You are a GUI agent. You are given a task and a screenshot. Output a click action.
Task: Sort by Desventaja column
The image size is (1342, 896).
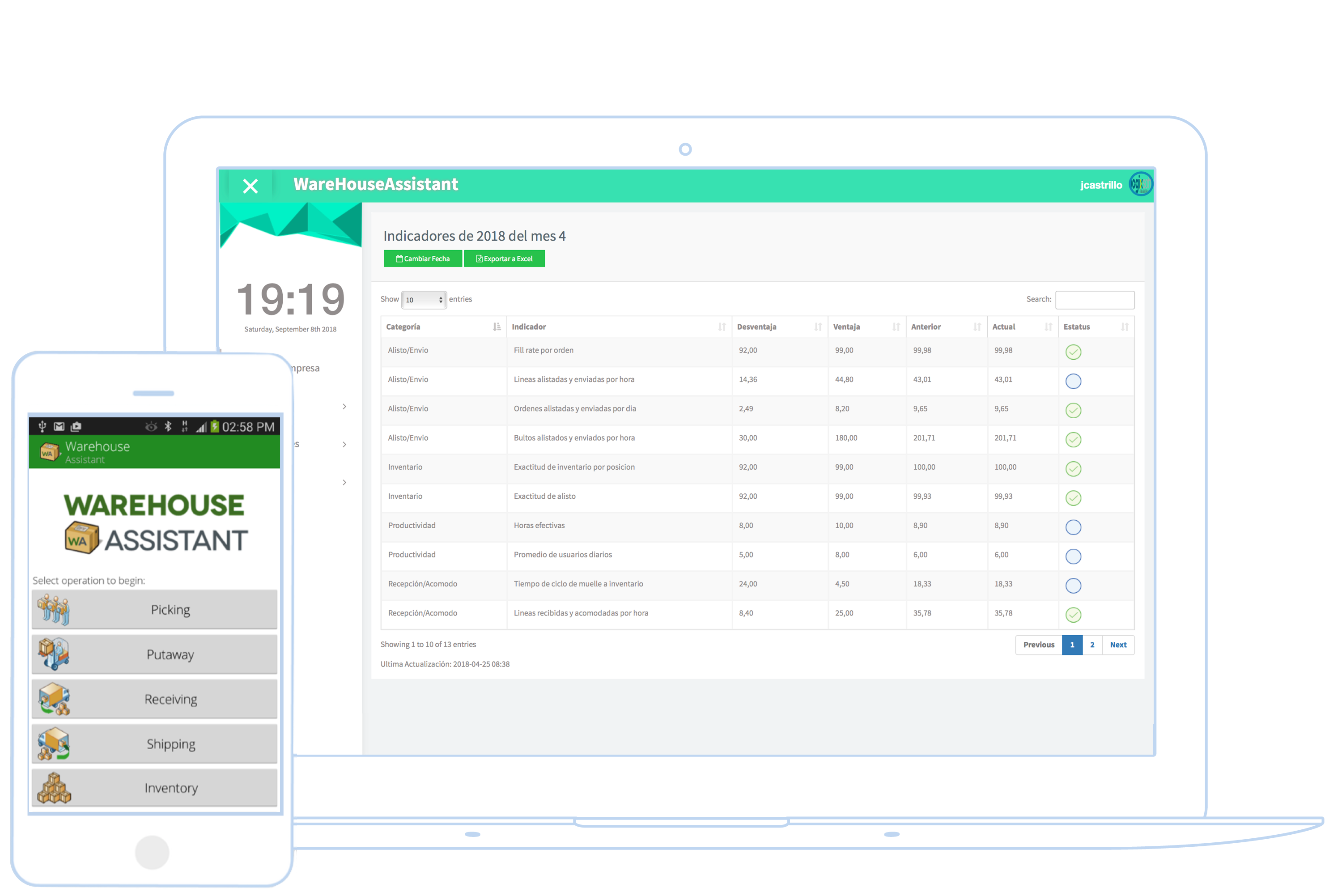780,327
